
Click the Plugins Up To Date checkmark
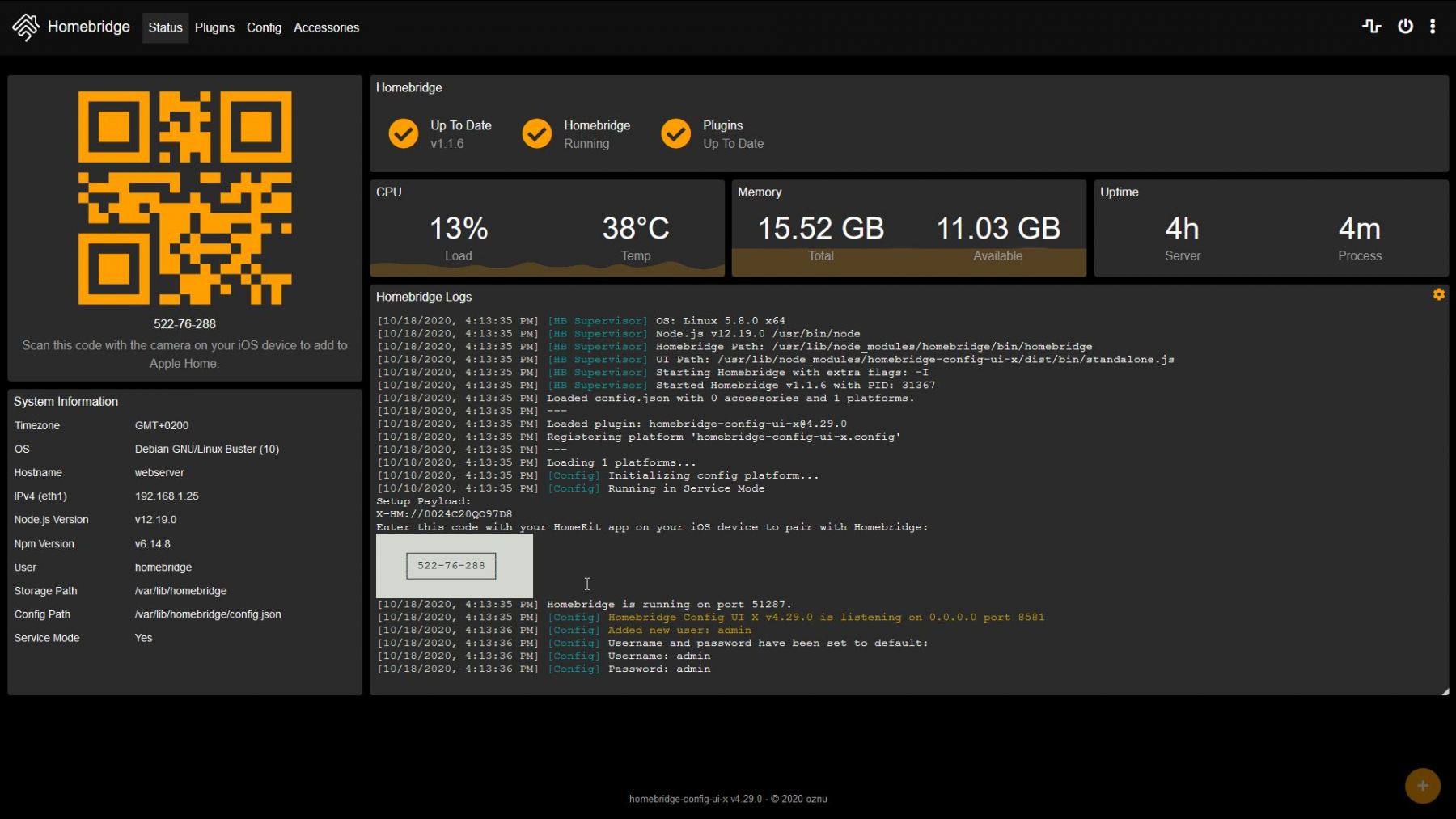pos(675,134)
